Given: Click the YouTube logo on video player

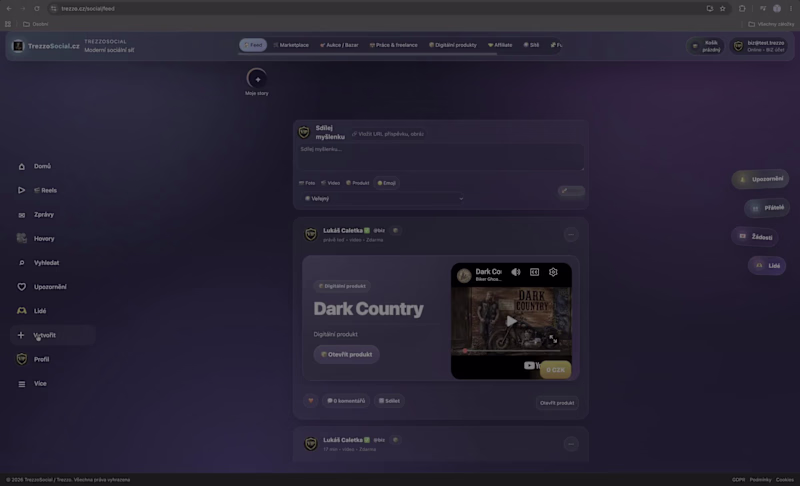Looking at the screenshot, I should tap(531, 365).
